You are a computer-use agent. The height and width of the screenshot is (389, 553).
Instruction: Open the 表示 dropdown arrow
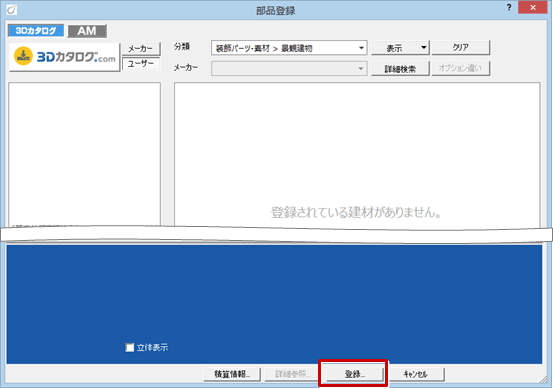424,48
